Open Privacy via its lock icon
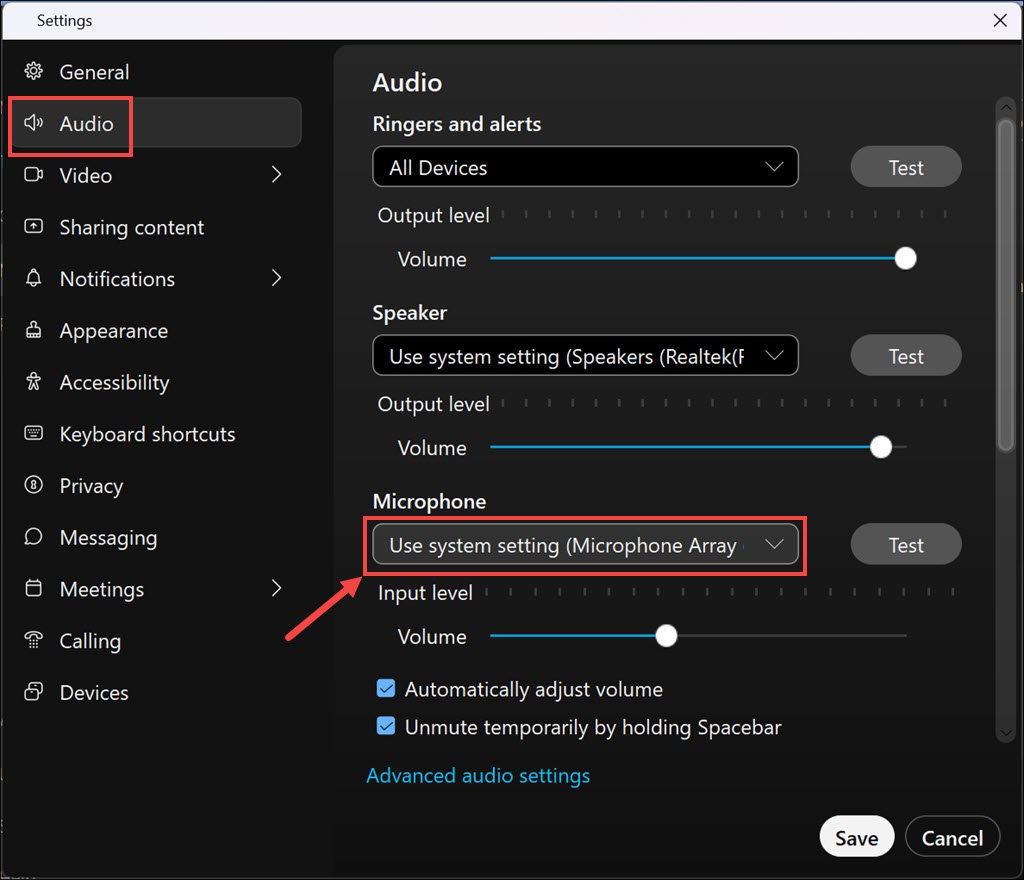This screenshot has height=880, width=1024. (34, 486)
